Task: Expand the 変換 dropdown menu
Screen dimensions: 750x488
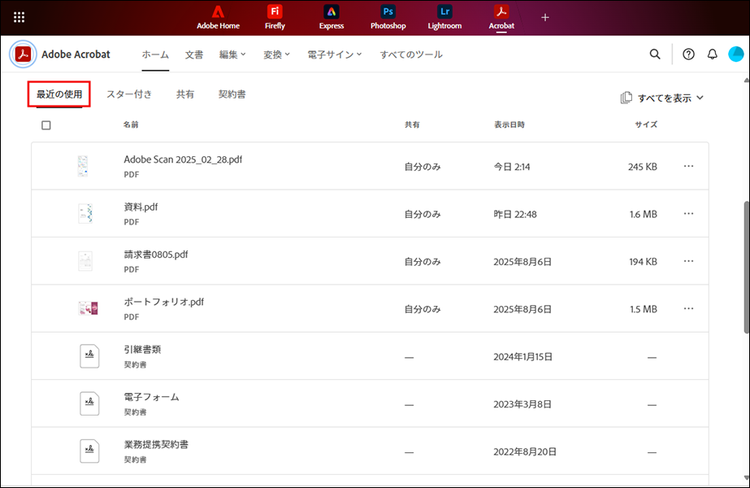Action: [x=276, y=54]
